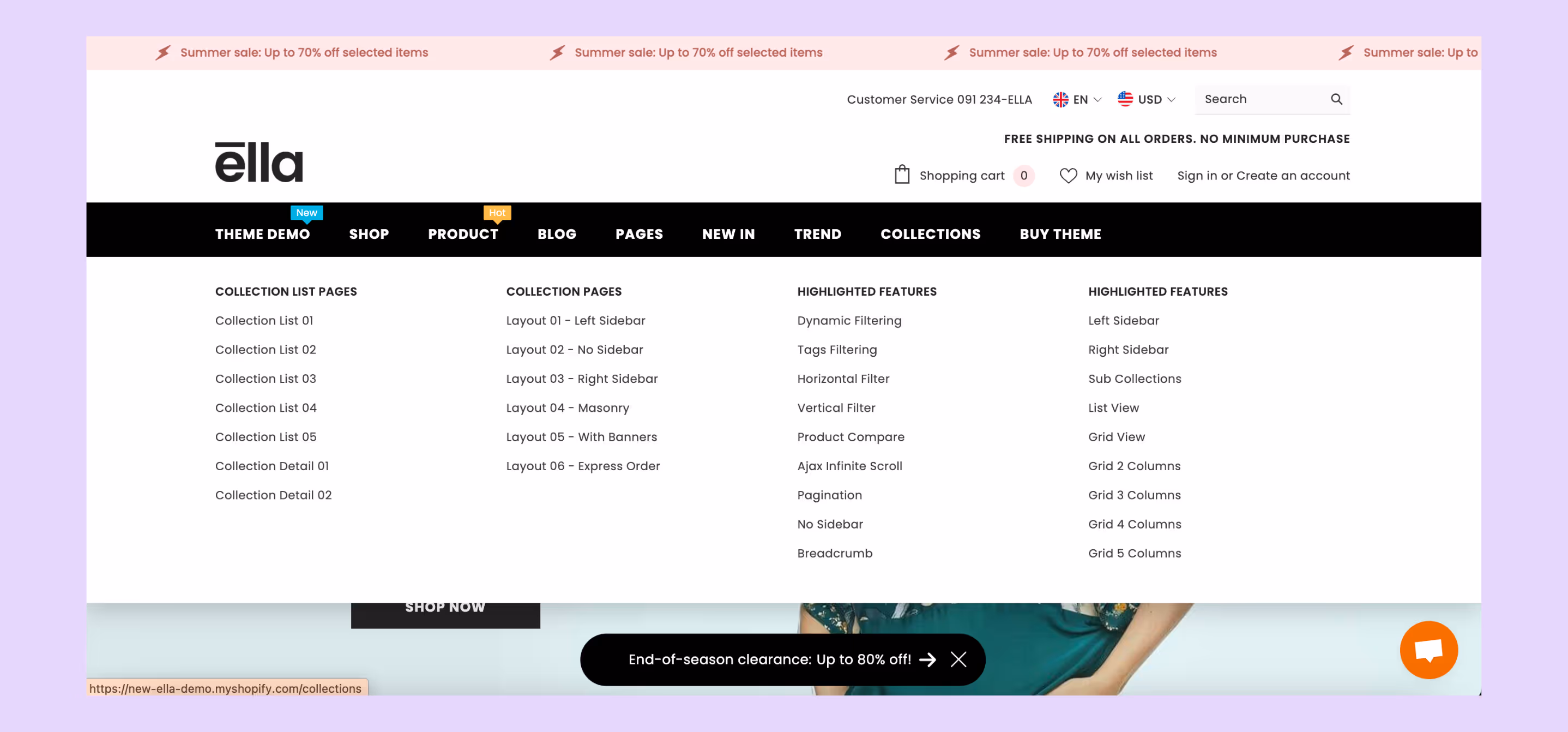The height and width of the screenshot is (732, 1568).
Task: Click the ella logo
Action: point(258,162)
